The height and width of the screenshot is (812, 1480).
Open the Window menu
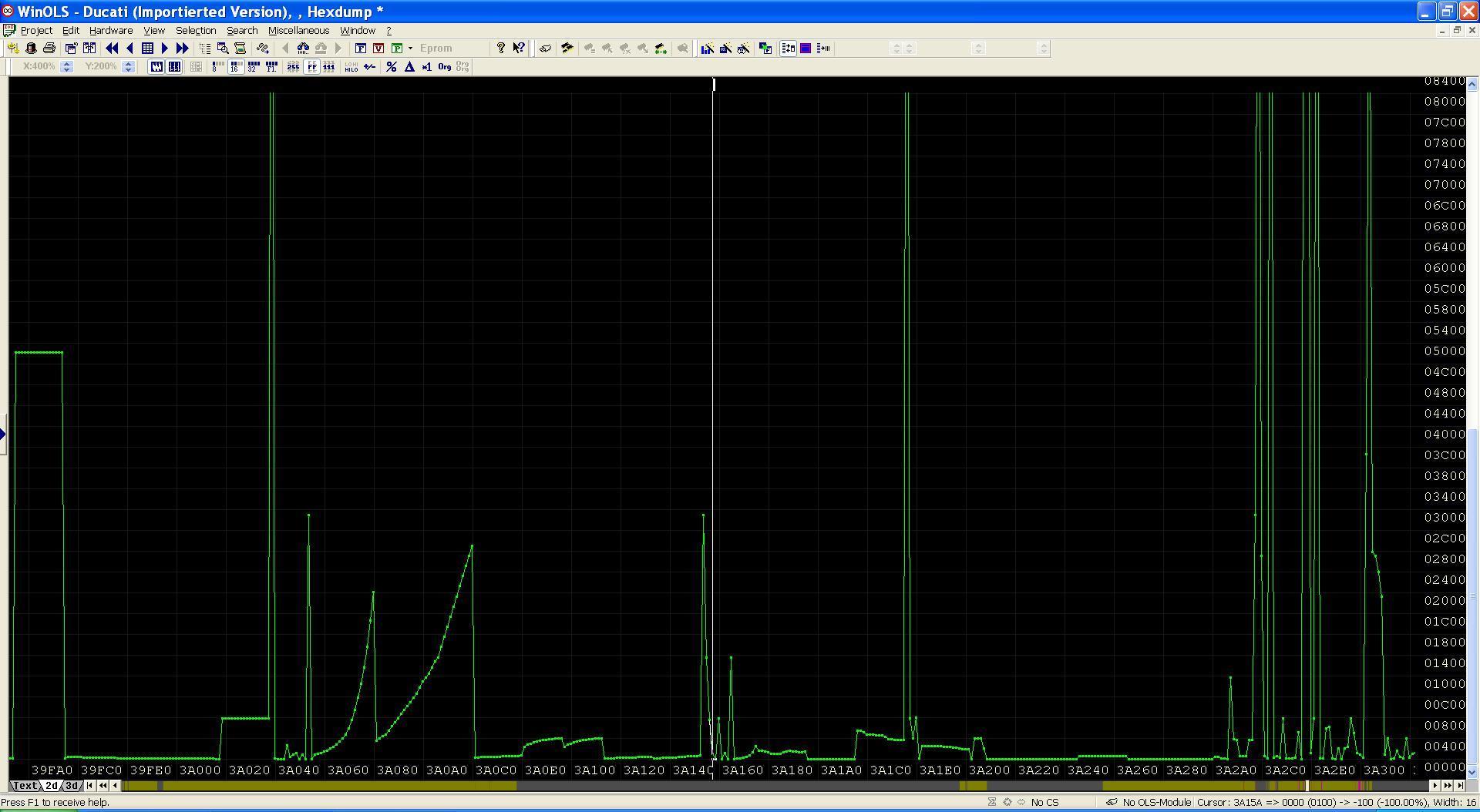(x=358, y=31)
